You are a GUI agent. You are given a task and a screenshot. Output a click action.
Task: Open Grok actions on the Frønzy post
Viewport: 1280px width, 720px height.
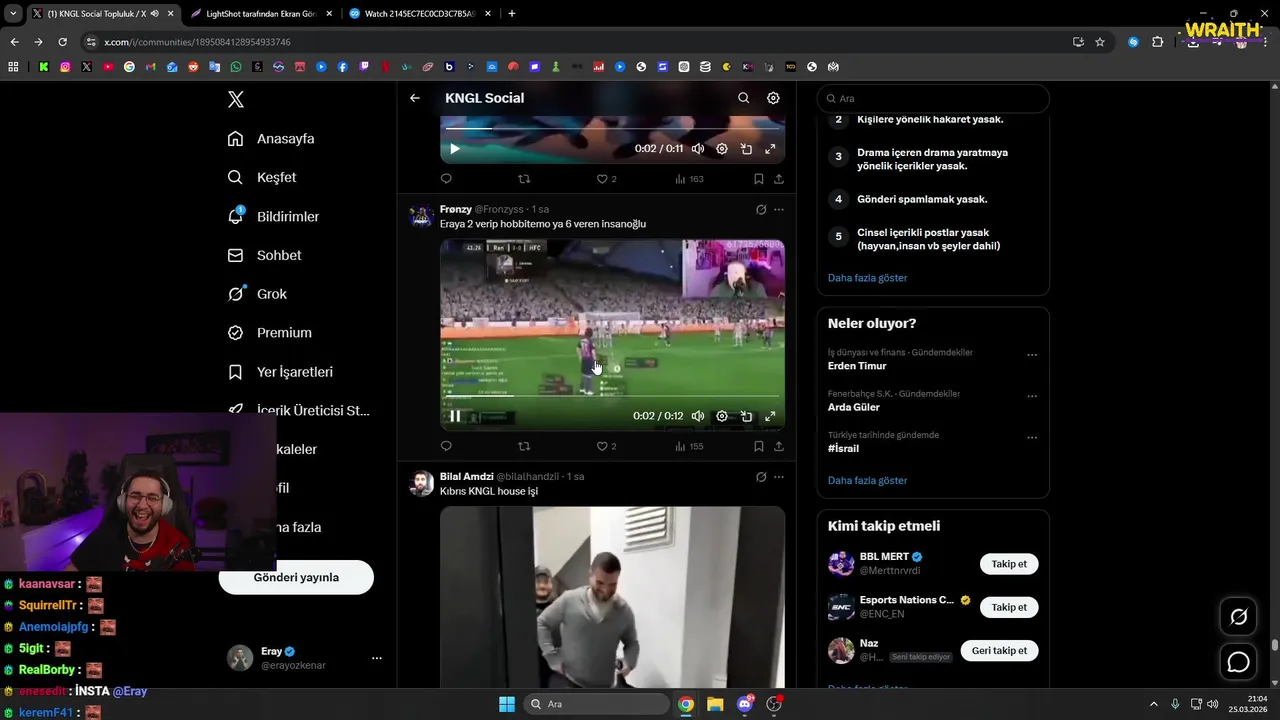pos(761,210)
